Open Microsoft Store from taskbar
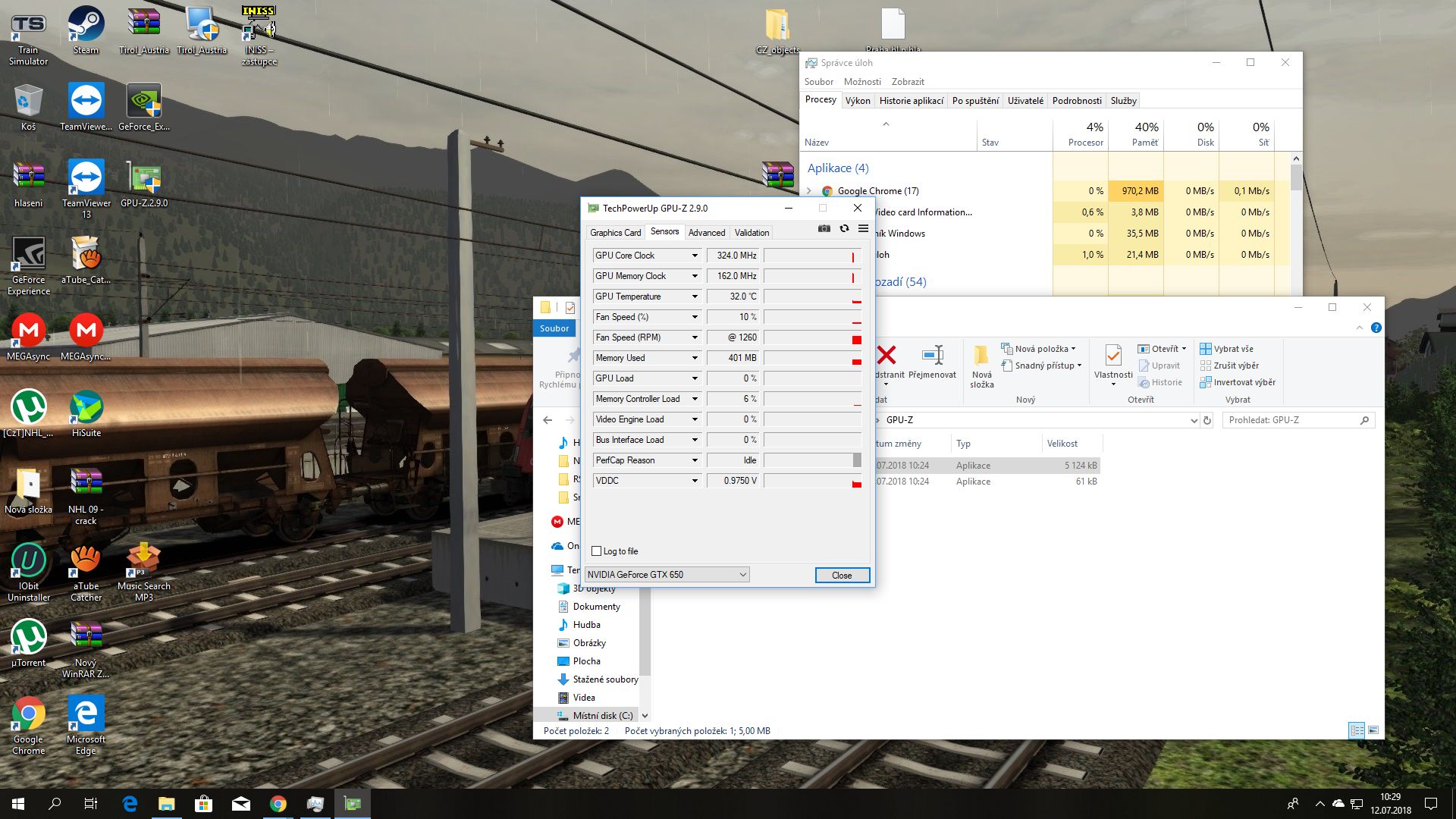 click(x=203, y=804)
